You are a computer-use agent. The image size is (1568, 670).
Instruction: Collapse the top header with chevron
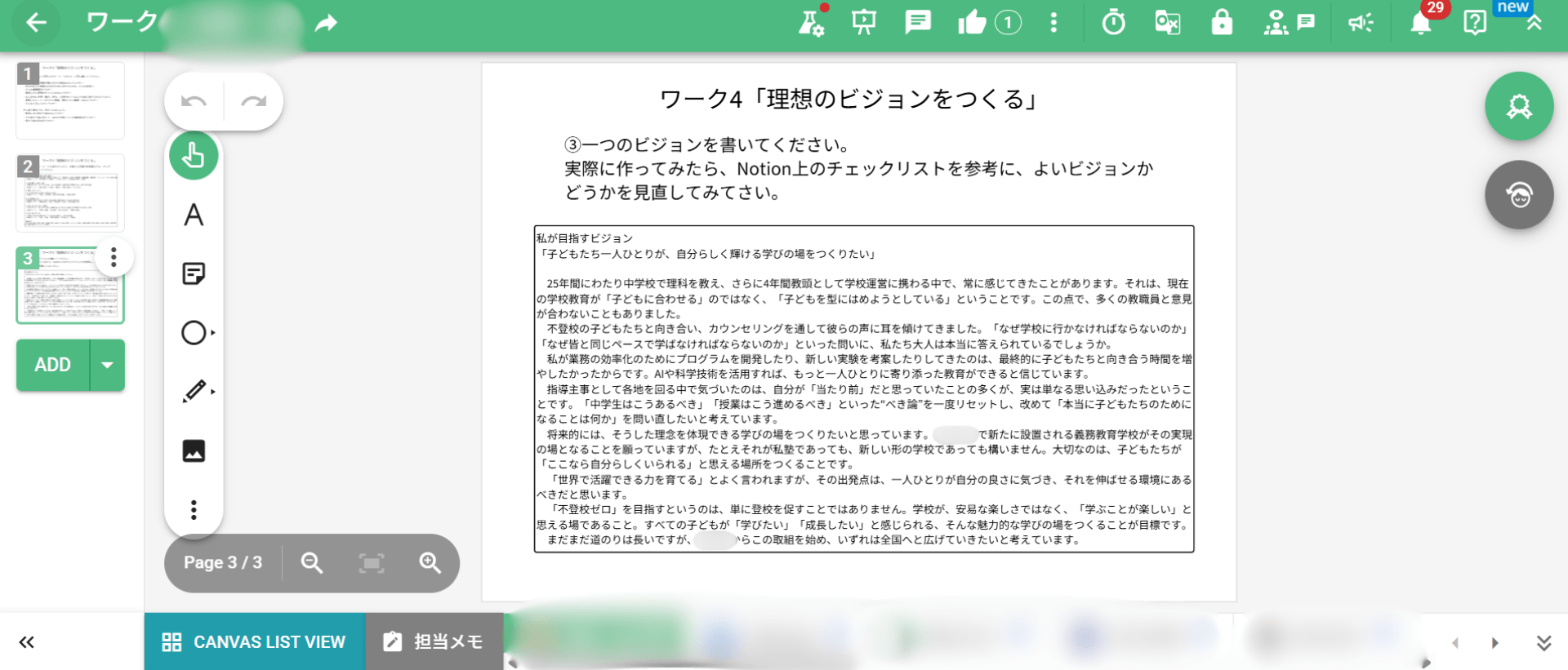pyautogui.click(x=1535, y=24)
